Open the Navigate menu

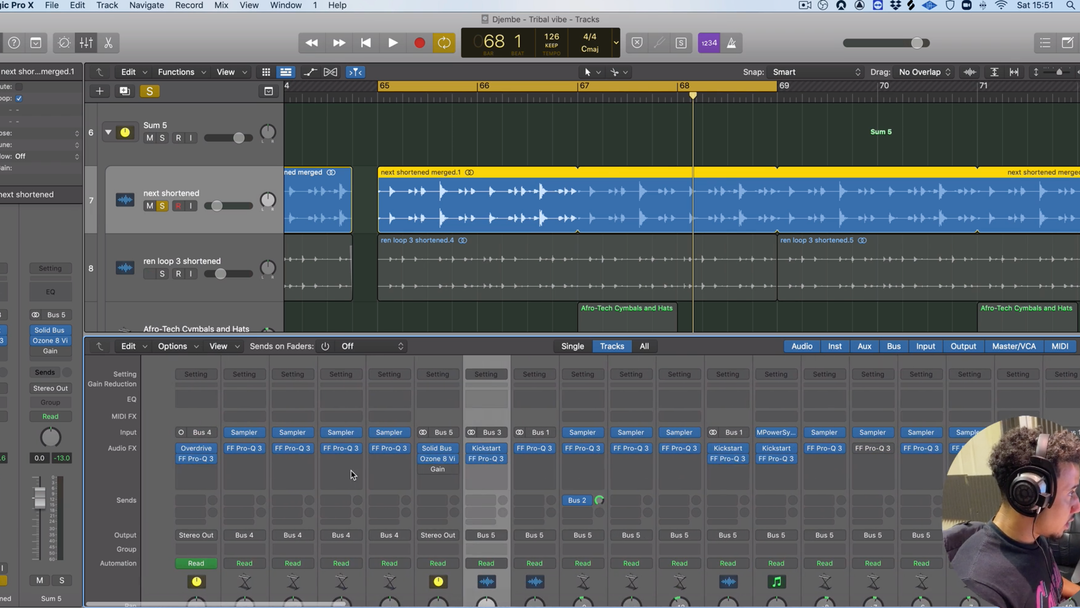pyautogui.click(x=146, y=5)
